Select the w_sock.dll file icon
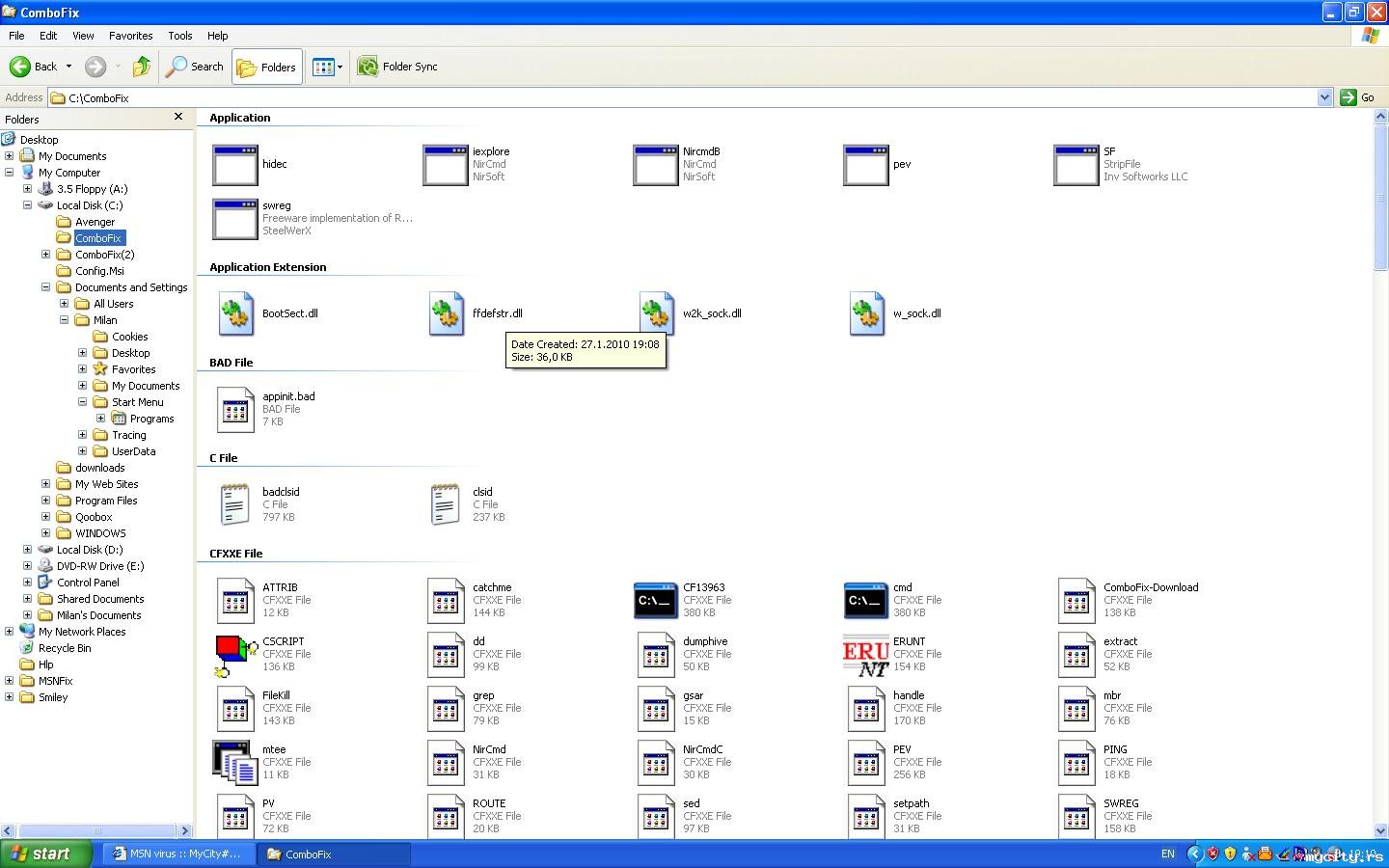1389x868 pixels. [866, 314]
